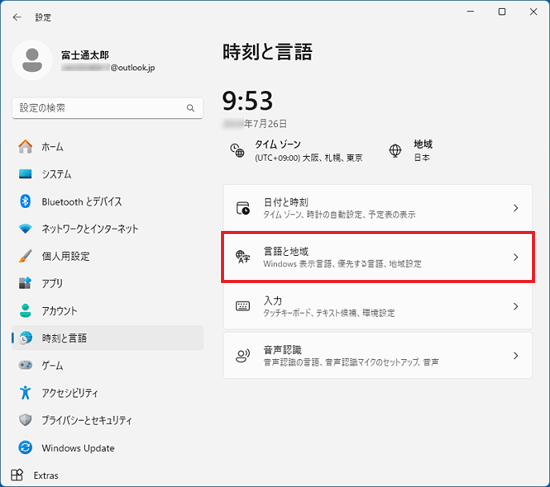Click the 時刻と言語 globe-and-clock icon
550x487 pixels.
(x=25, y=338)
